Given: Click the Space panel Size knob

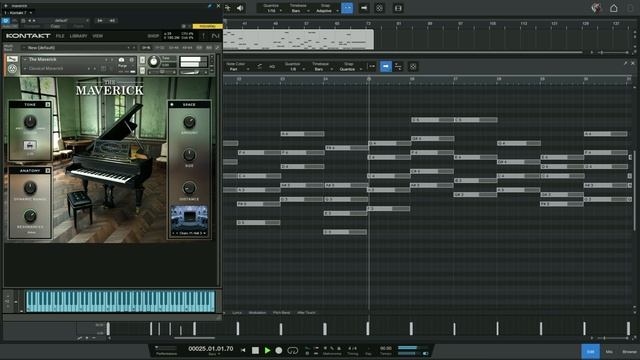Looking at the screenshot, I should 189,155.
